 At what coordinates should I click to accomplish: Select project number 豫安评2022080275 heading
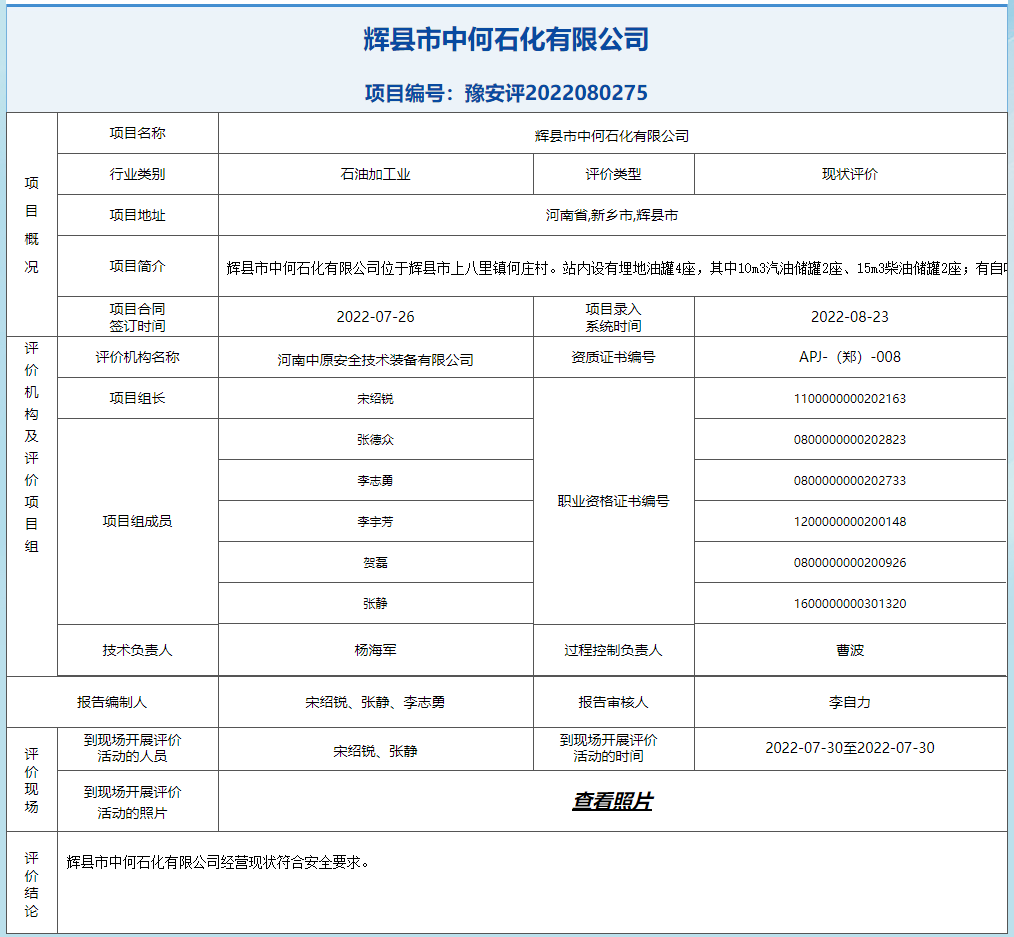tap(506, 93)
